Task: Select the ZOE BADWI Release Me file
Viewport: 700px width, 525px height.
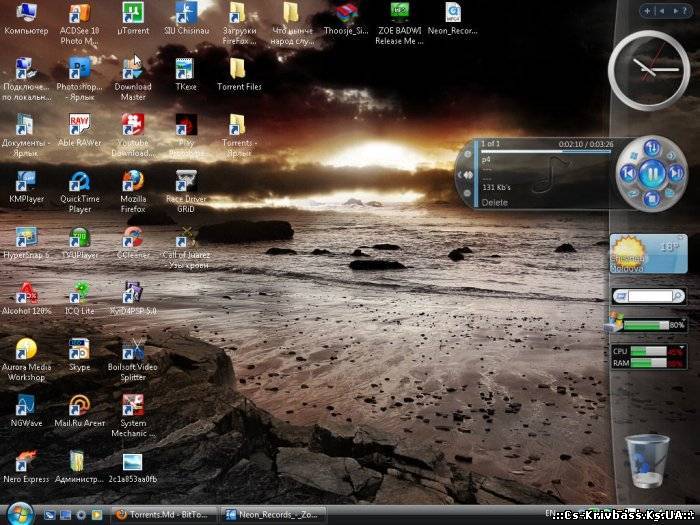Action: [x=399, y=23]
